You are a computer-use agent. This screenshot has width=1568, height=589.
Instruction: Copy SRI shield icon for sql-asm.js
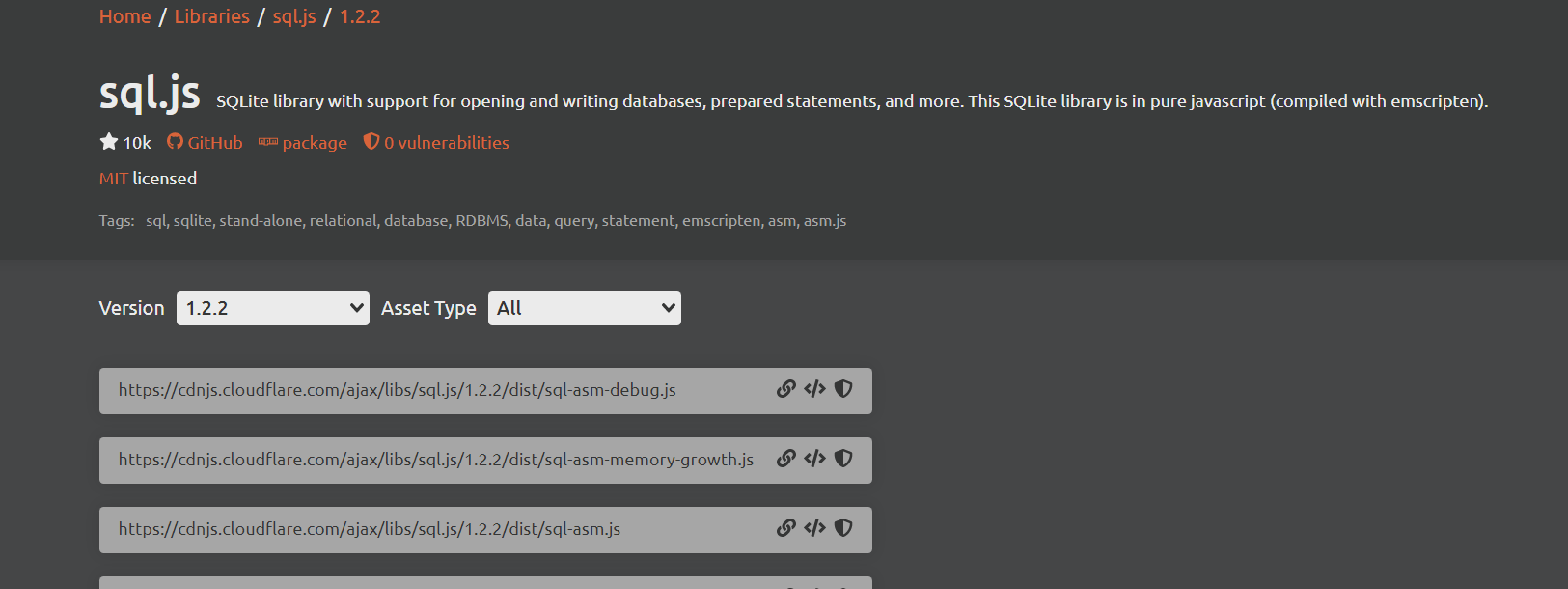coord(843,528)
